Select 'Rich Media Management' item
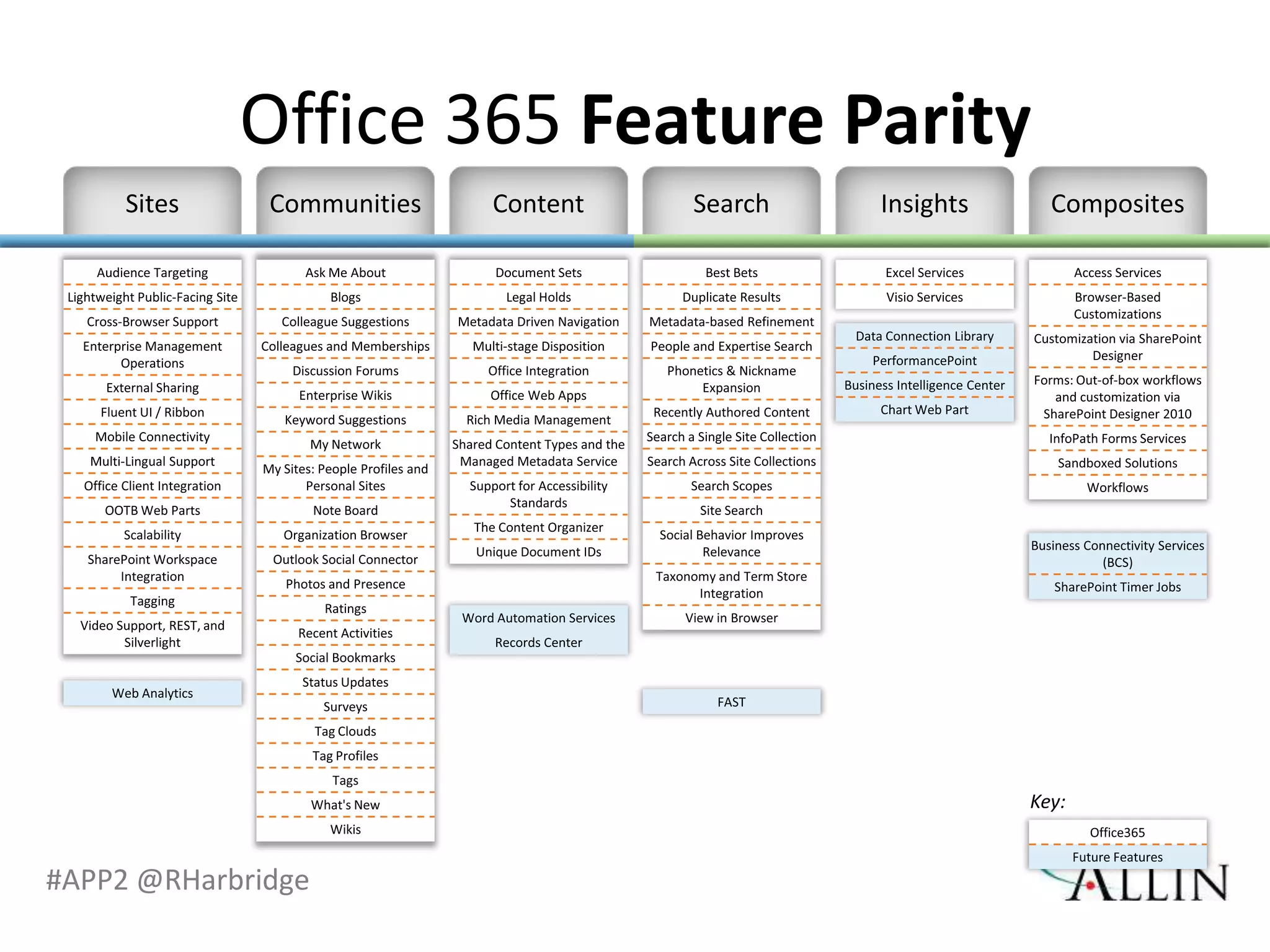 coord(538,420)
